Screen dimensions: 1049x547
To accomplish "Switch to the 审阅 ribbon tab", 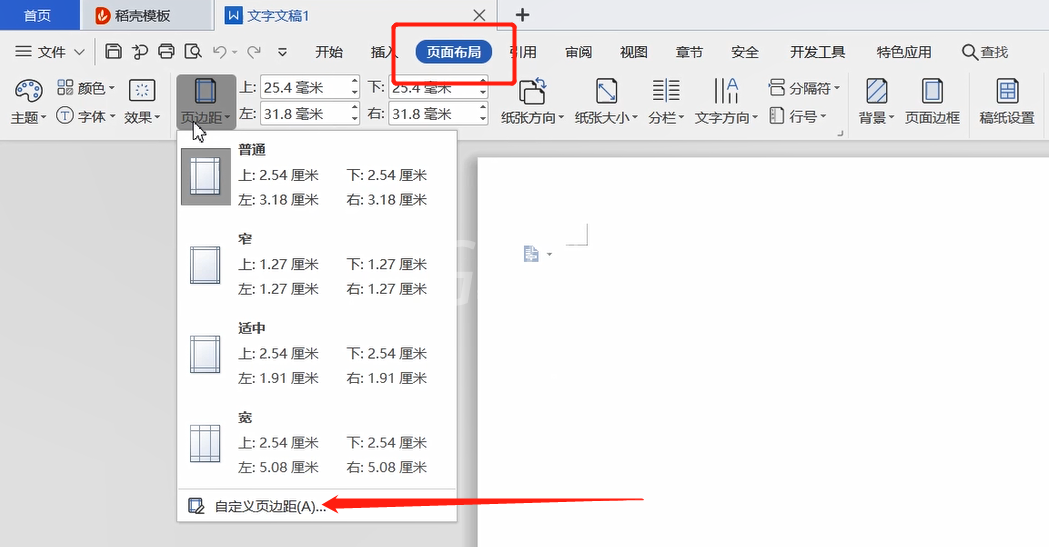I will click(578, 52).
